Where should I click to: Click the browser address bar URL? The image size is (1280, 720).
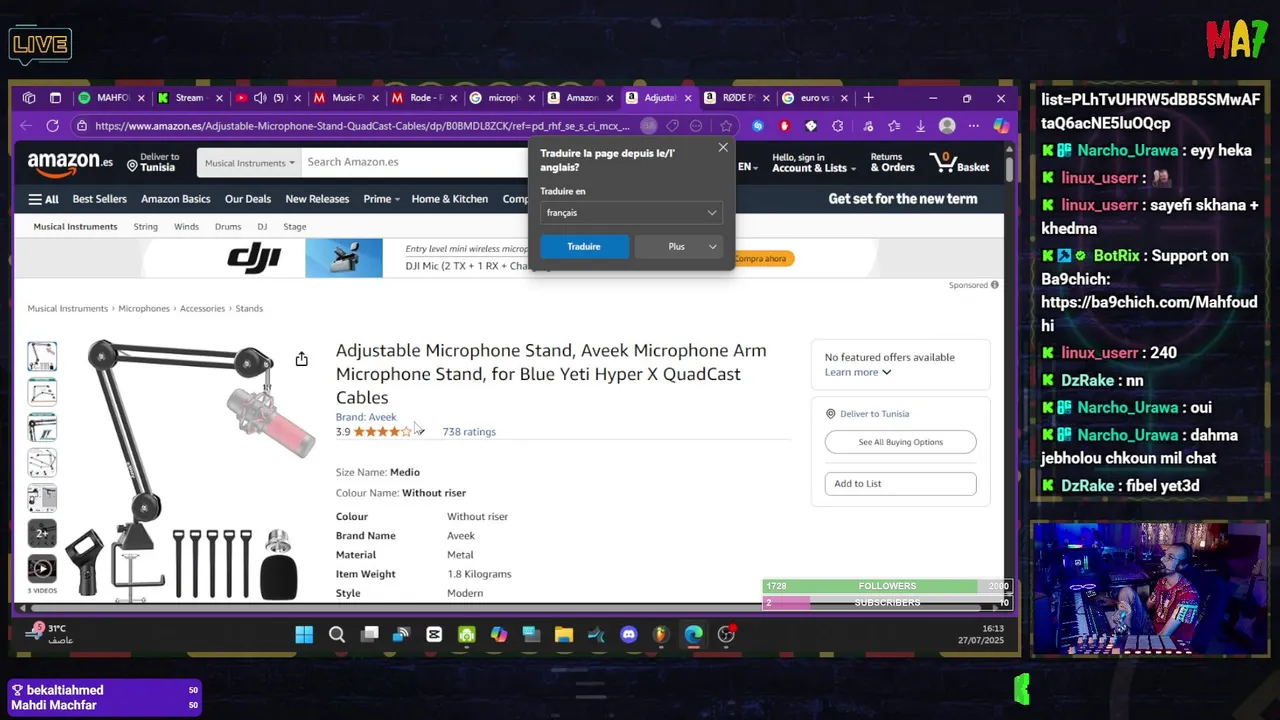[362, 126]
